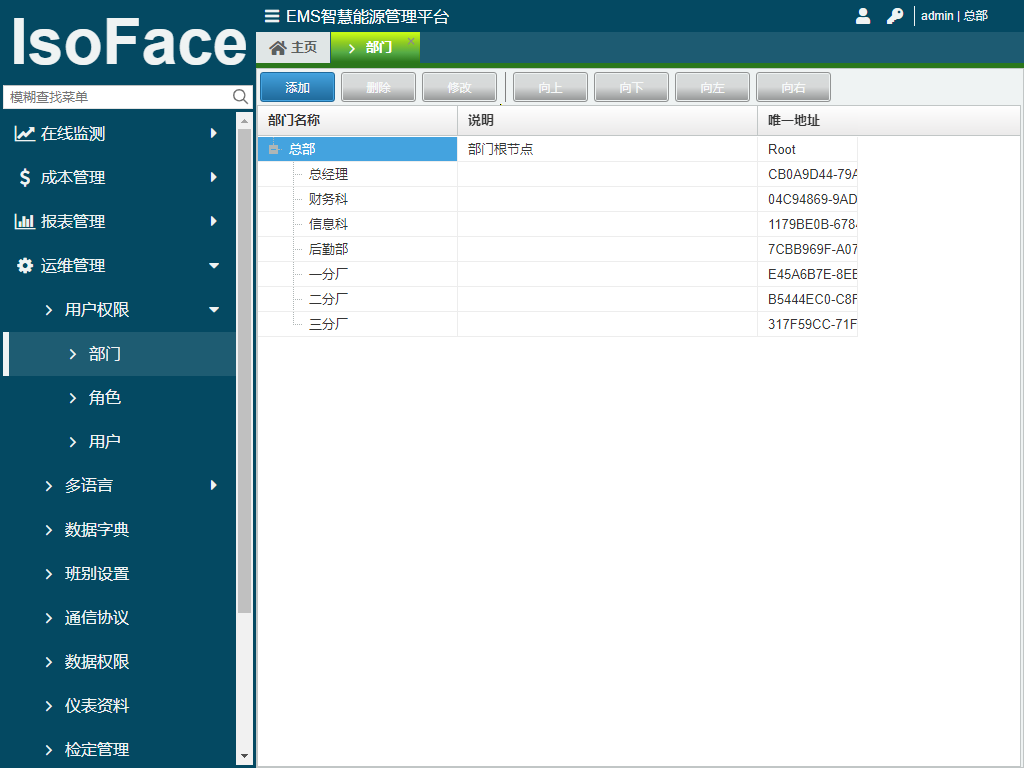1024x768 pixels.
Task: Click the 部门根节点 description cell
Action: (607, 150)
